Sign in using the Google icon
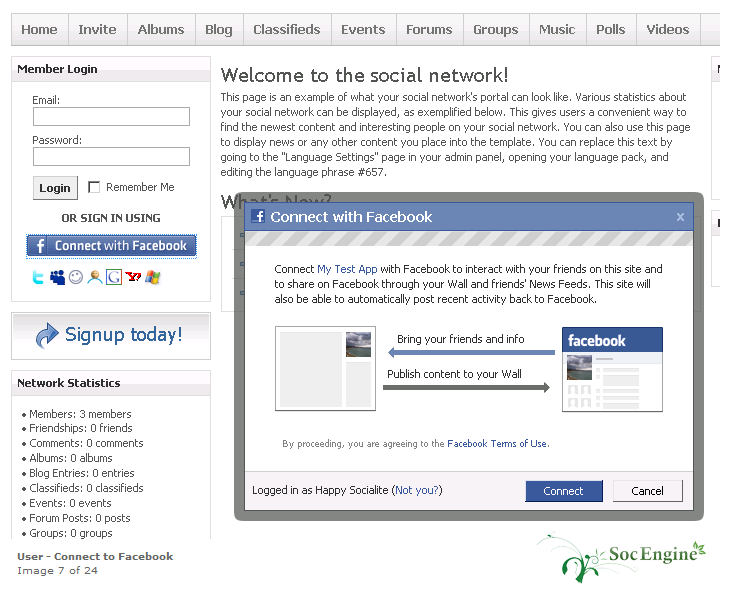 tap(114, 278)
